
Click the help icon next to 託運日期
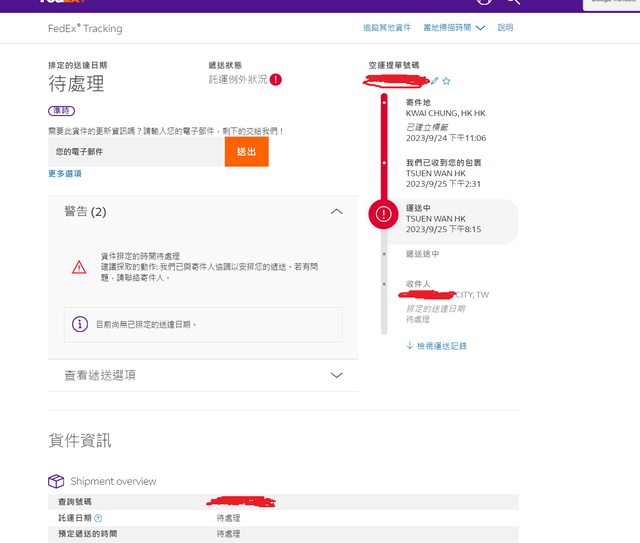click(x=98, y=518)
